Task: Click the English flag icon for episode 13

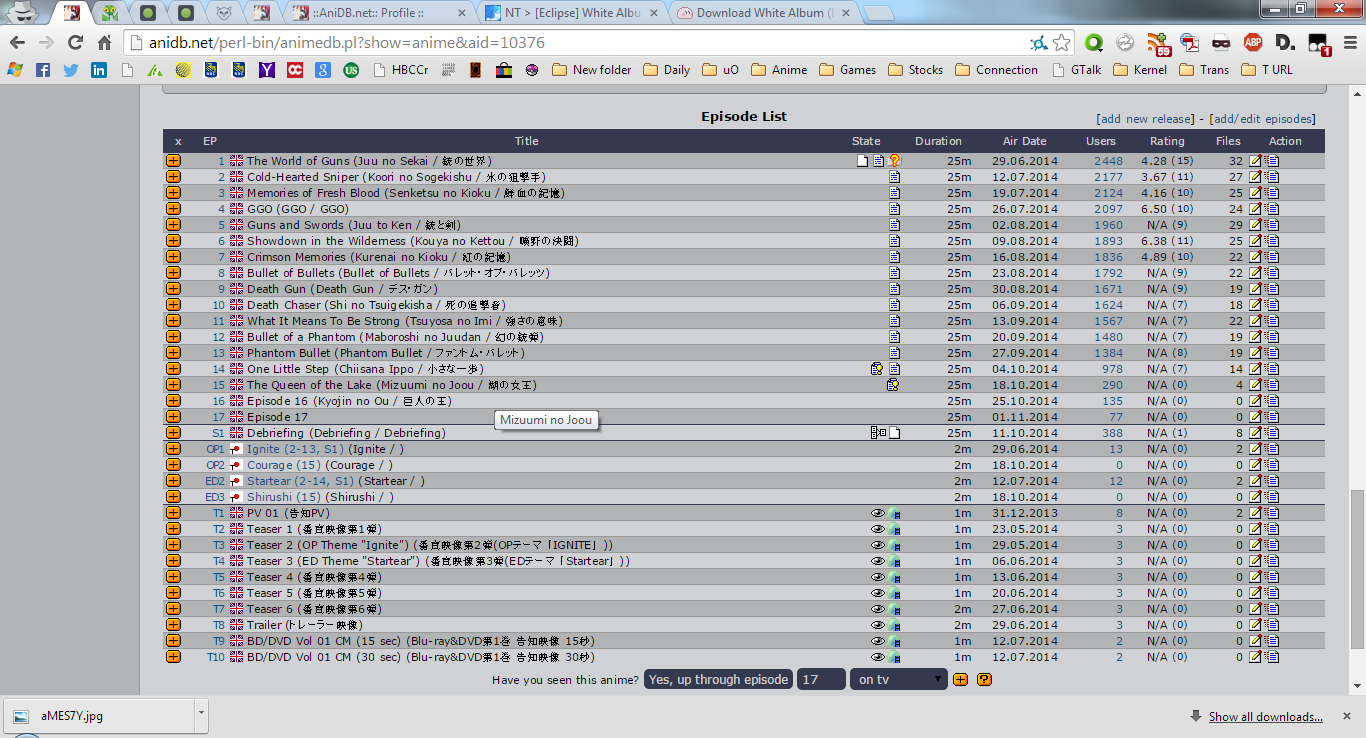Action: click(x=237, y=353)
